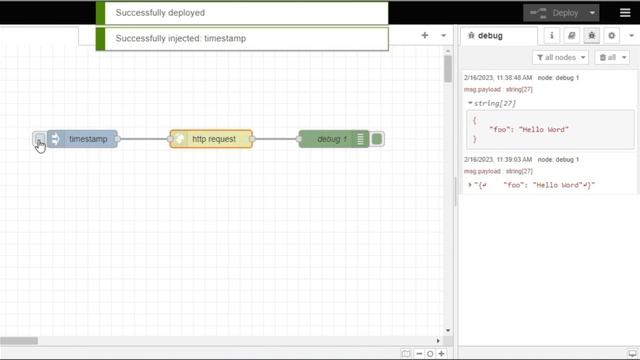
Task: Click the sidebar resize separator handle
Action: (456, 192)
